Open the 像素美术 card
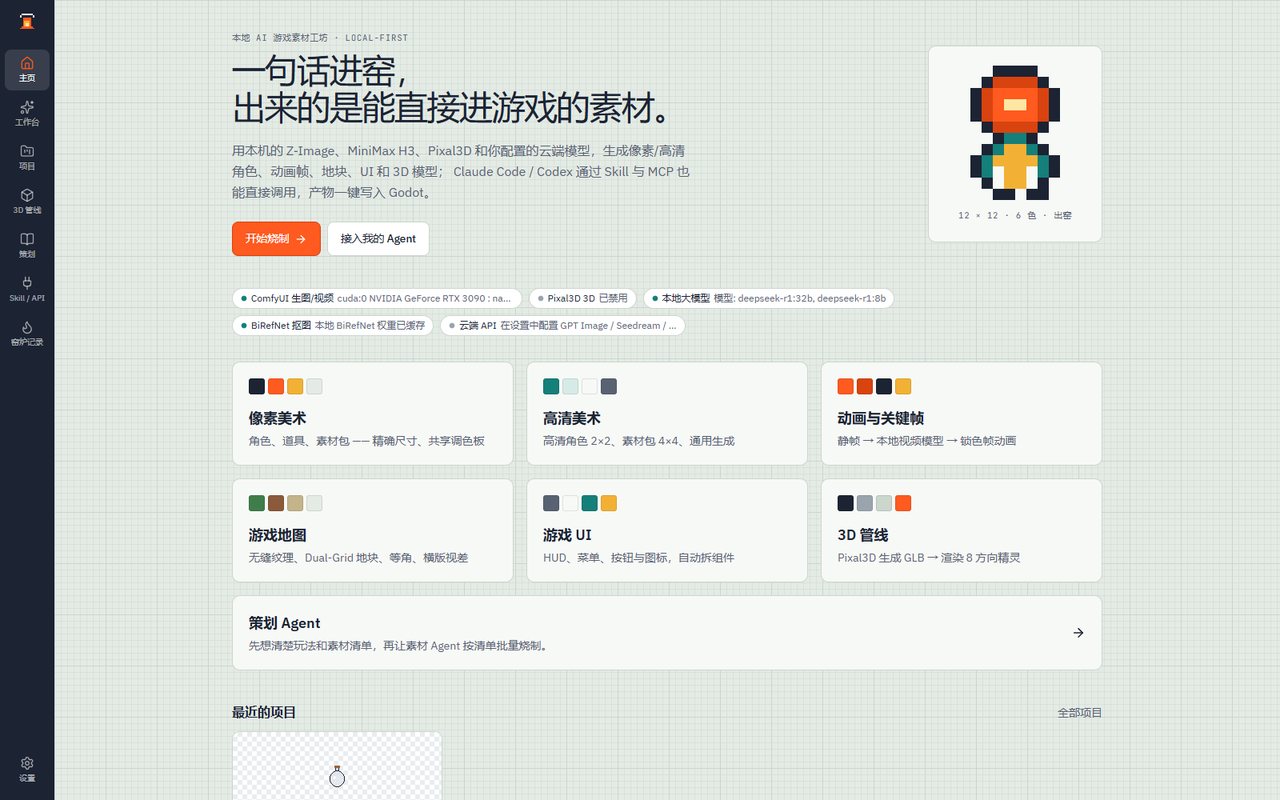Image resolution: width=1280 pixels, height=800 pixels. point(372,413)
